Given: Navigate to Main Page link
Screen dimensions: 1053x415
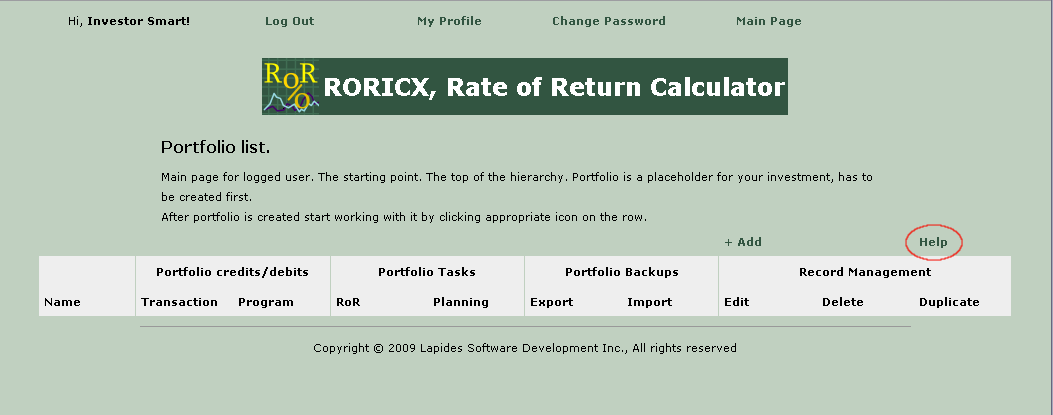Looking at the screenshot, I should pyautogui.click(x=768, y=21).
